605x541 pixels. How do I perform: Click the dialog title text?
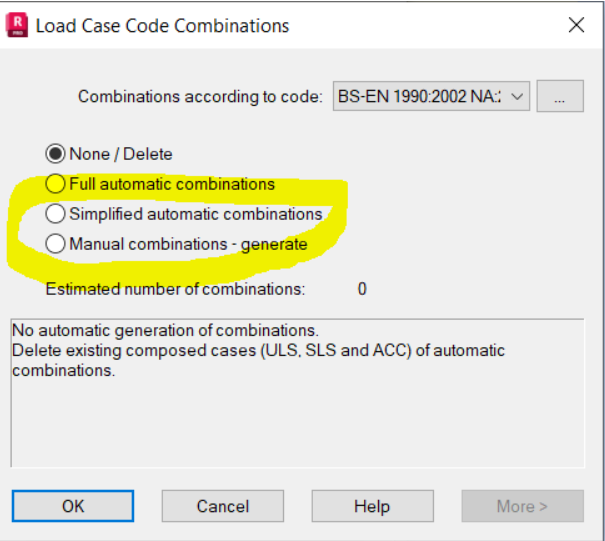[x=163, y=26]
